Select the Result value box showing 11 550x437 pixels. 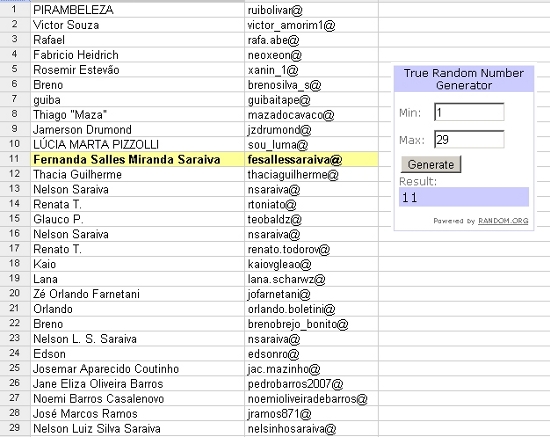click(464, 197)
